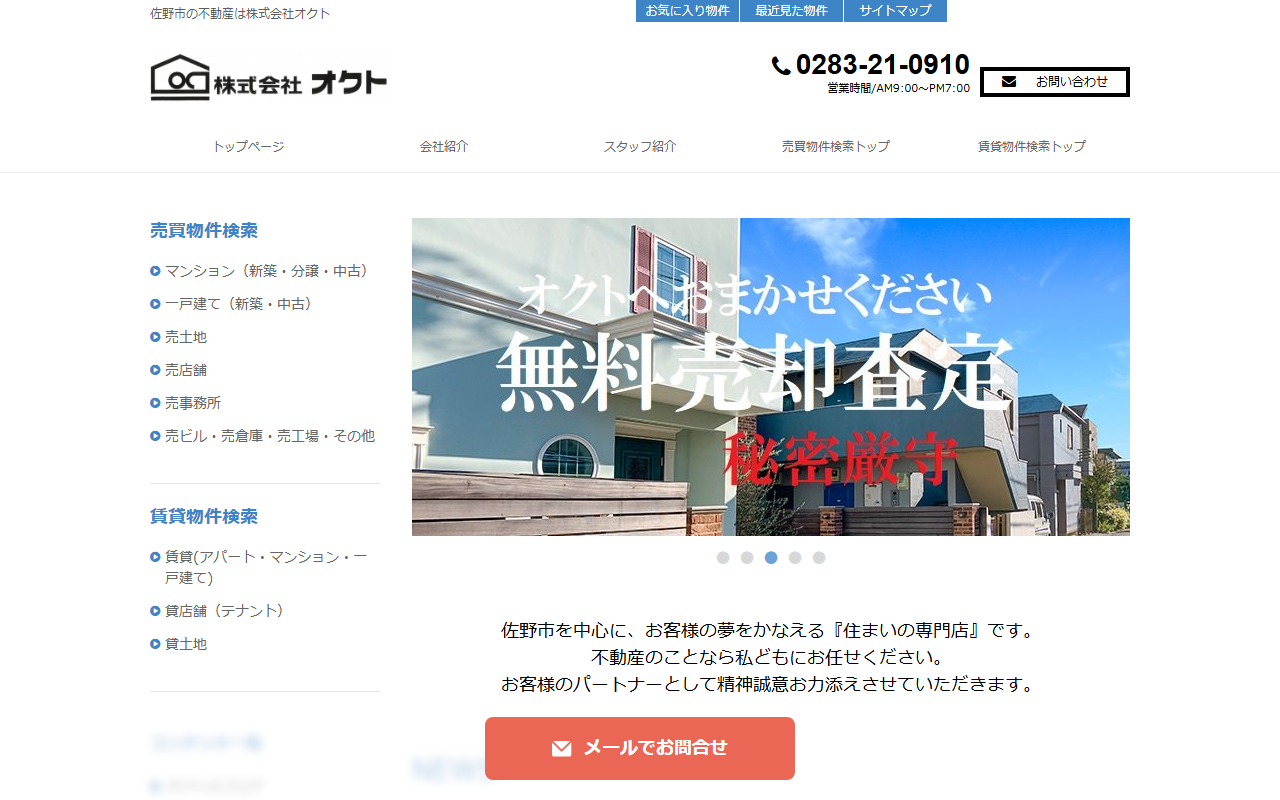This screenshot has width=1280, height=800.
Task: Click the 営業時間/AM9:00～PM7:00 text
Action: [x=899, y=88]
